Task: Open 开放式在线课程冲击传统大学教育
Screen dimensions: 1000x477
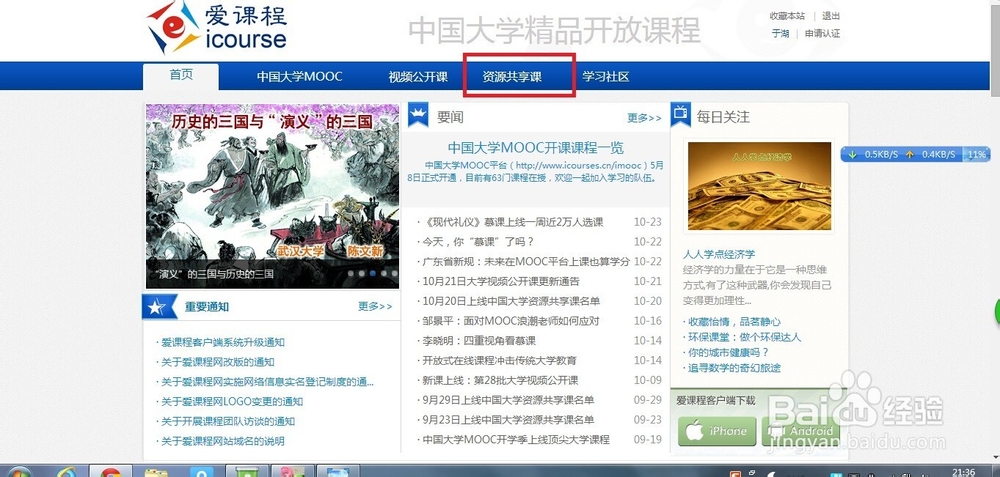Action: tap(499, 360)
